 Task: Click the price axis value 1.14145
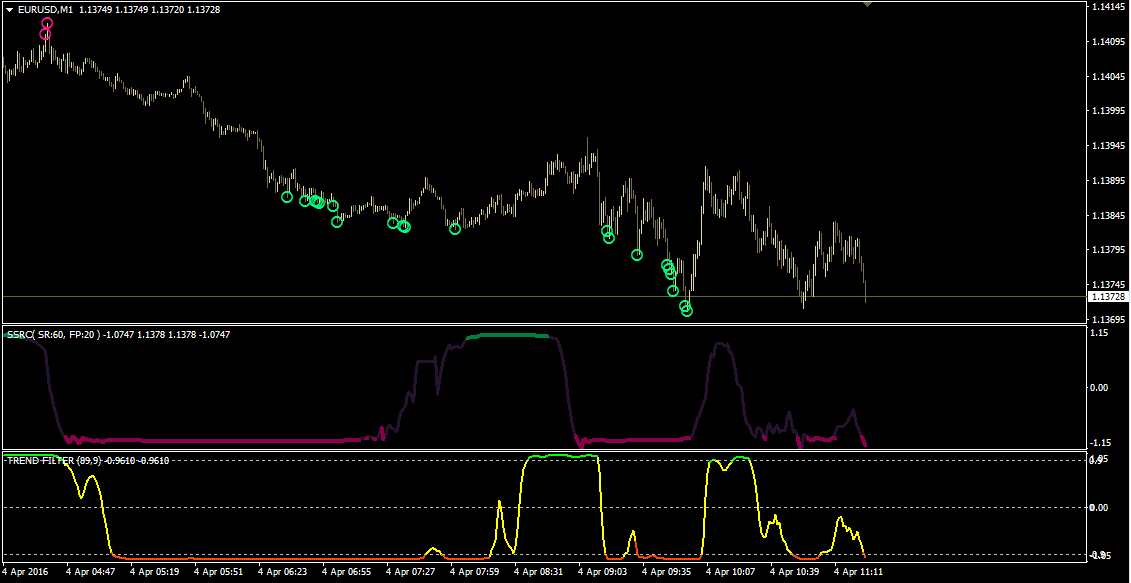pos(1107,6)
